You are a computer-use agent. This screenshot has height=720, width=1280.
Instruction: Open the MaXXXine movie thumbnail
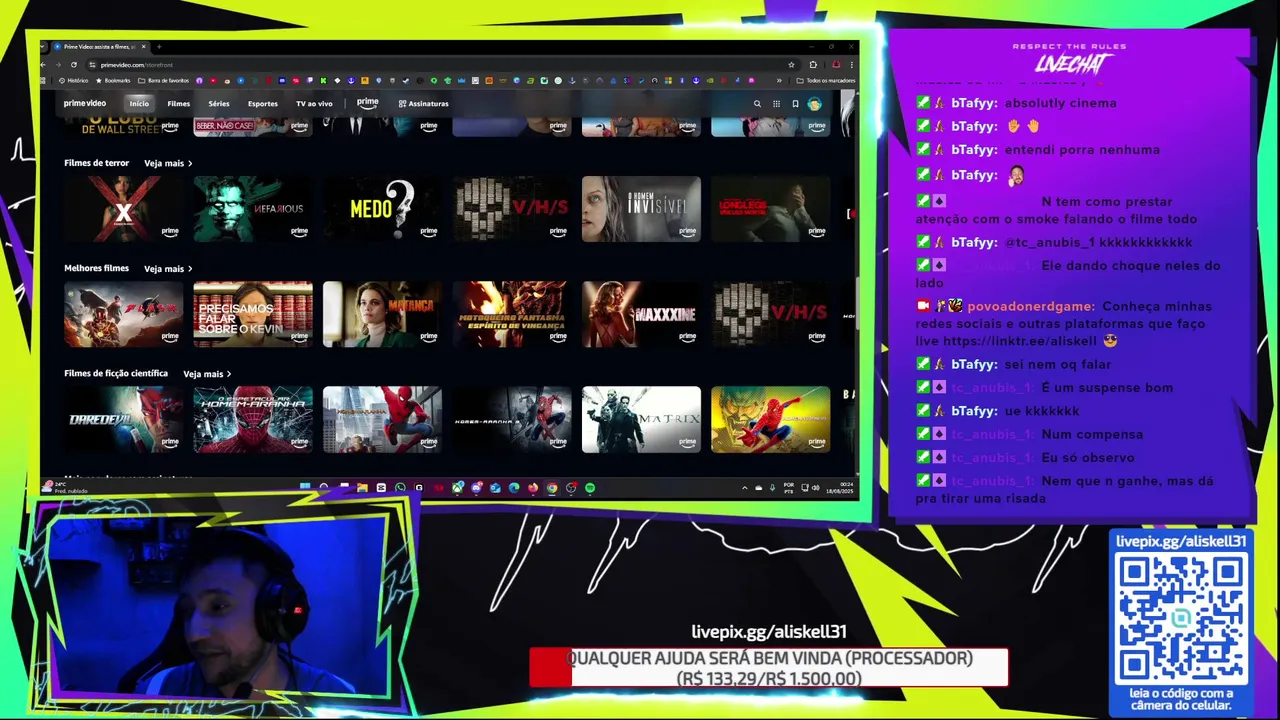click(641, 314)
